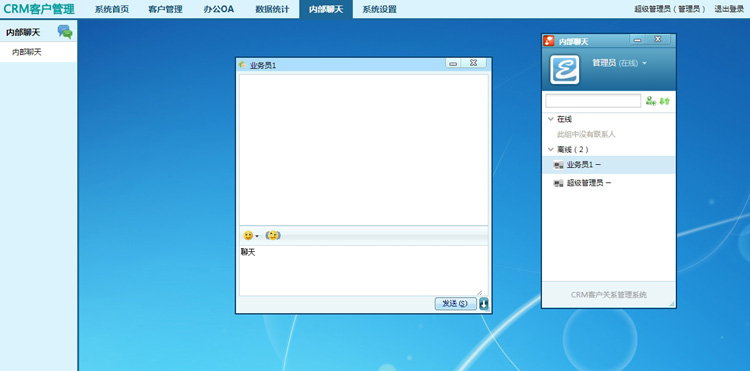750x371 pixels.
Task: Send the message with 发送(S) button
Action: click(455, 304)
